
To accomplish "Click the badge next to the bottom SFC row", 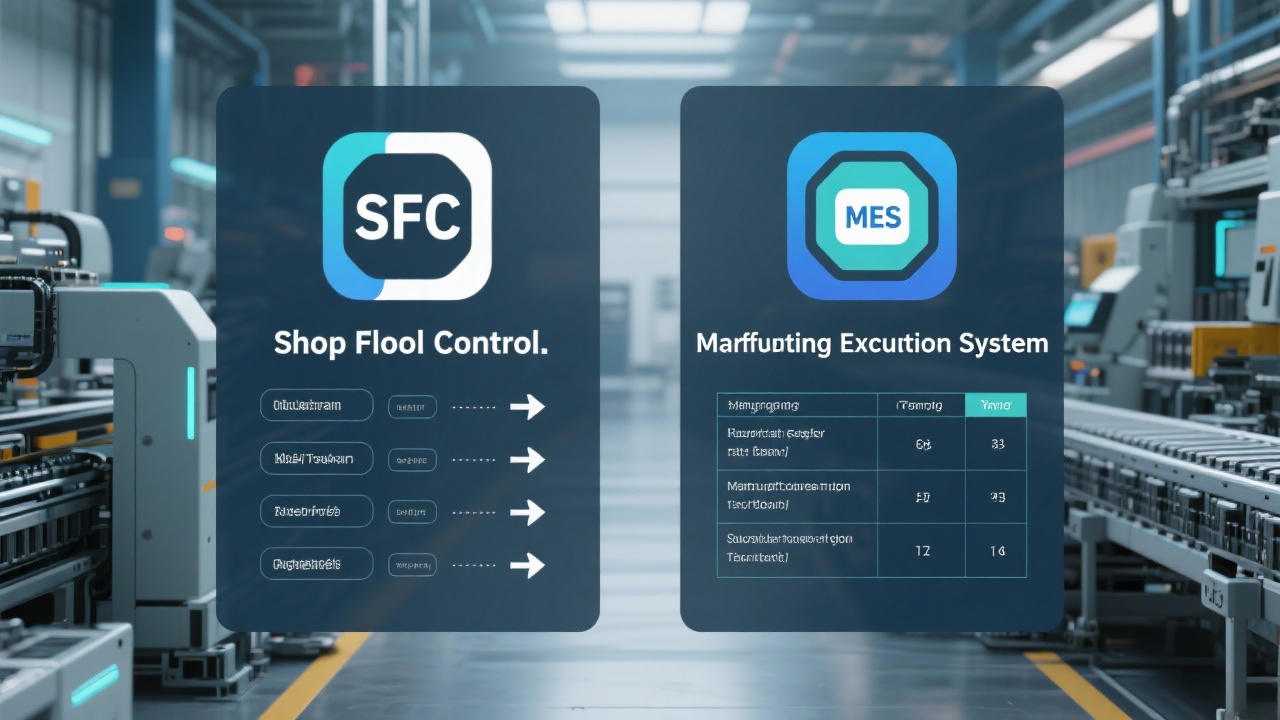I will (412, 564).
